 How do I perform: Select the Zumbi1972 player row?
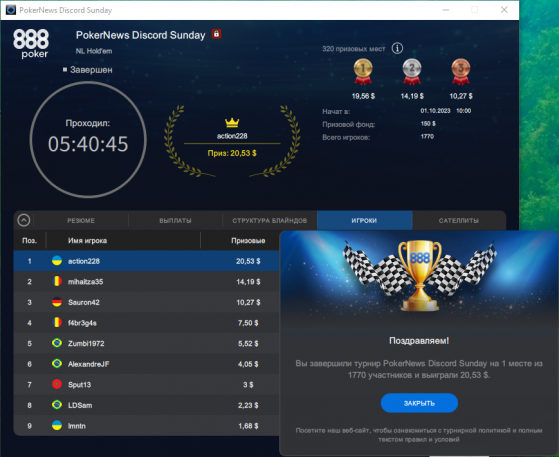coord(146,343)
